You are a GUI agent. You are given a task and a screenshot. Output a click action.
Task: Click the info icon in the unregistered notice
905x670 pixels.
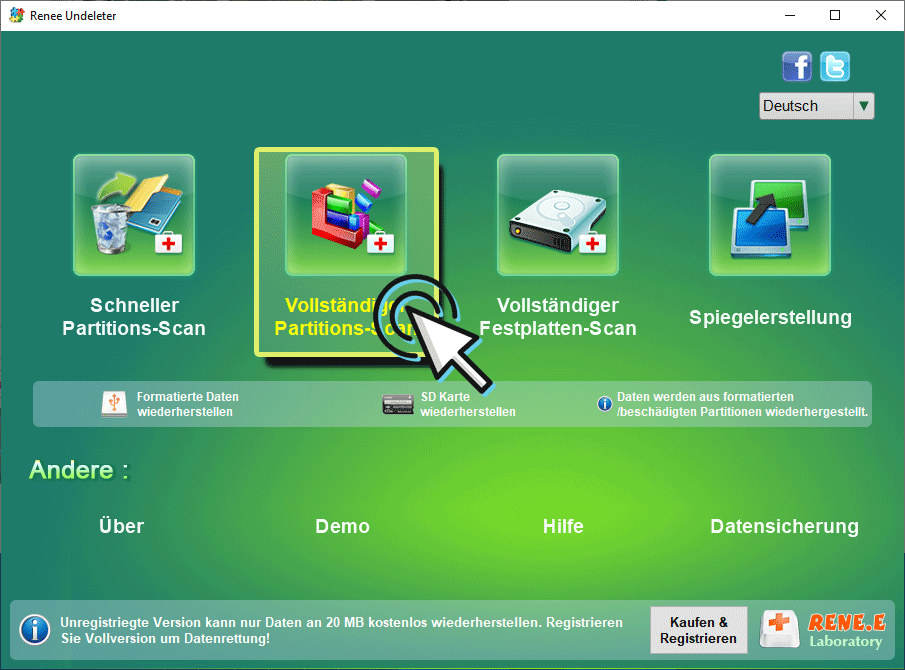click(35, 630)
